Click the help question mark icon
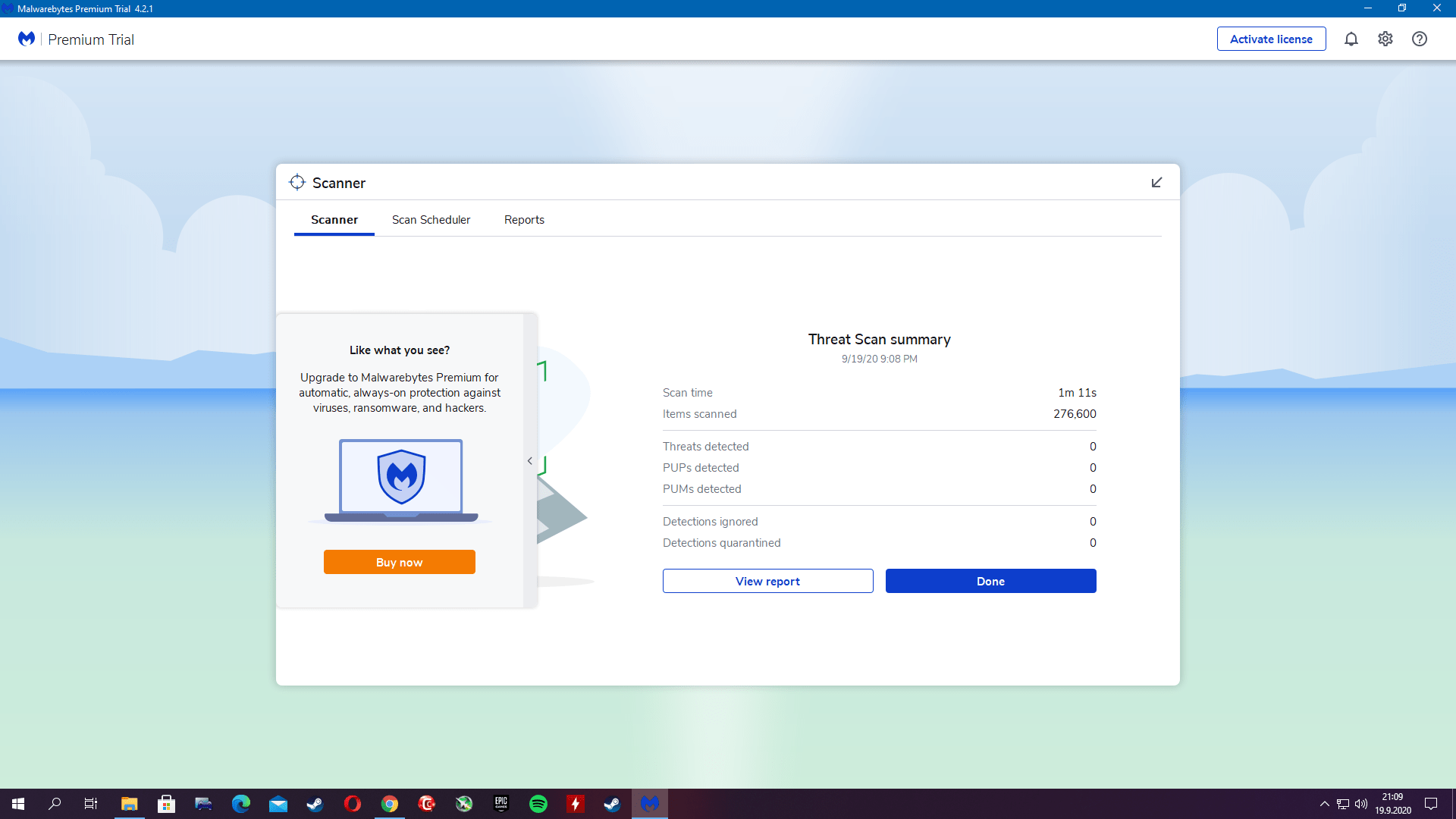The height and width of the screenshot is (819, 1456). 1420,39
